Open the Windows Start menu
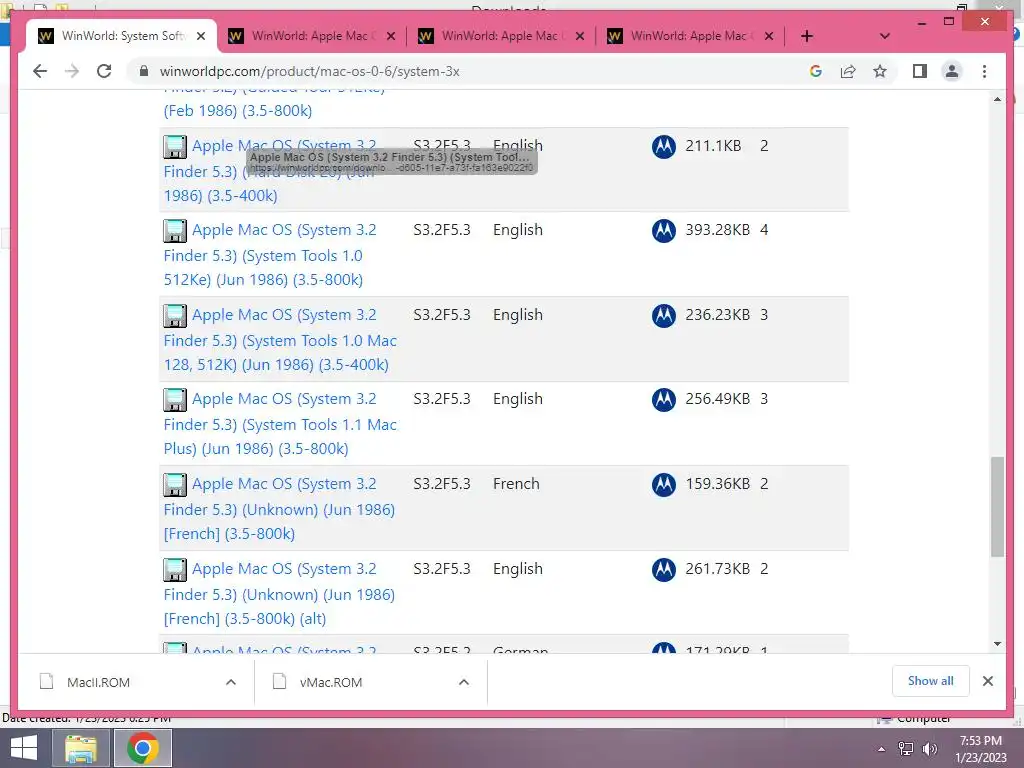 pyautogui.click(x=24, y=748)
